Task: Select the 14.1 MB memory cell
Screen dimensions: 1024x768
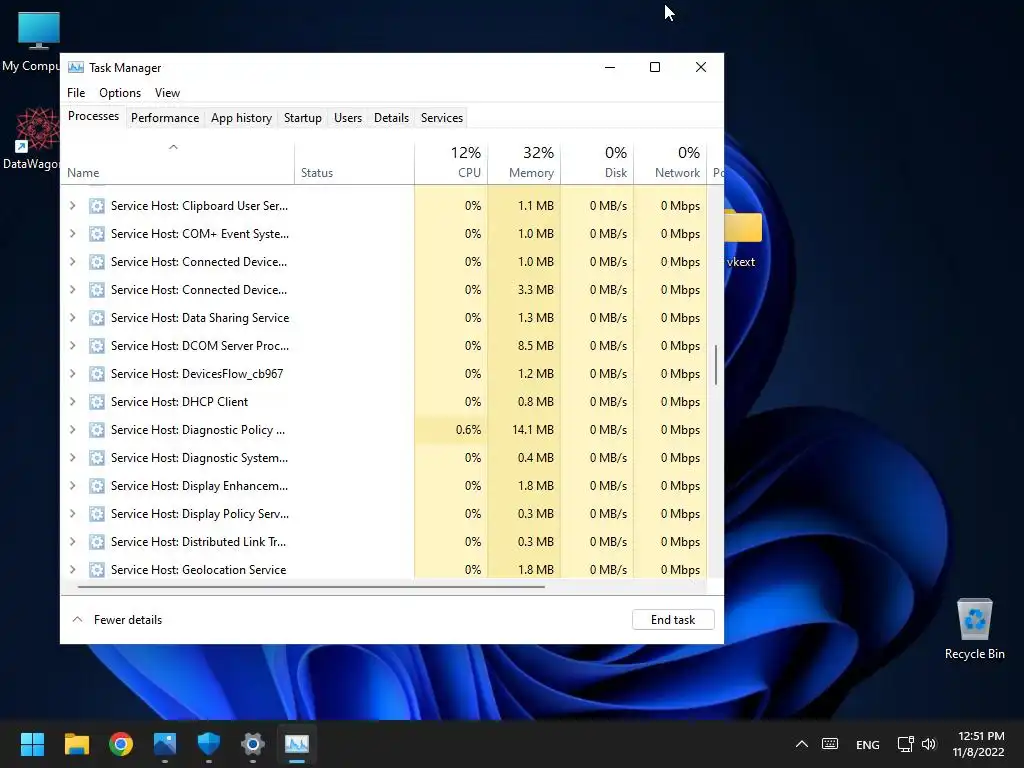Action: coord(524,430)
